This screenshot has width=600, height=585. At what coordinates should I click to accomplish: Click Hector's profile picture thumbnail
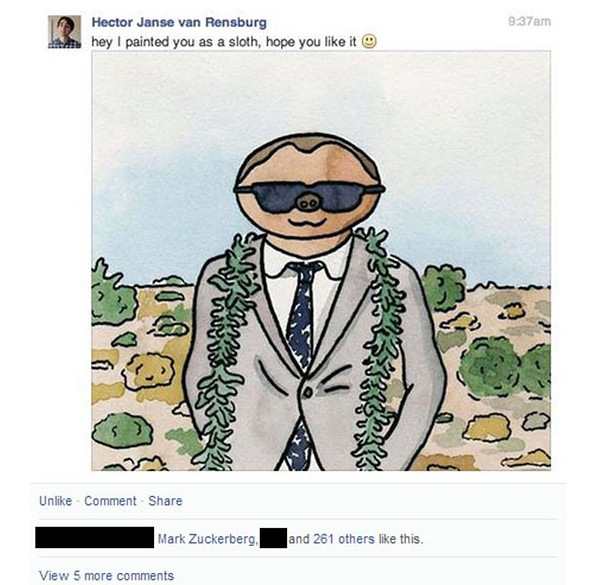tap(64, 31)
